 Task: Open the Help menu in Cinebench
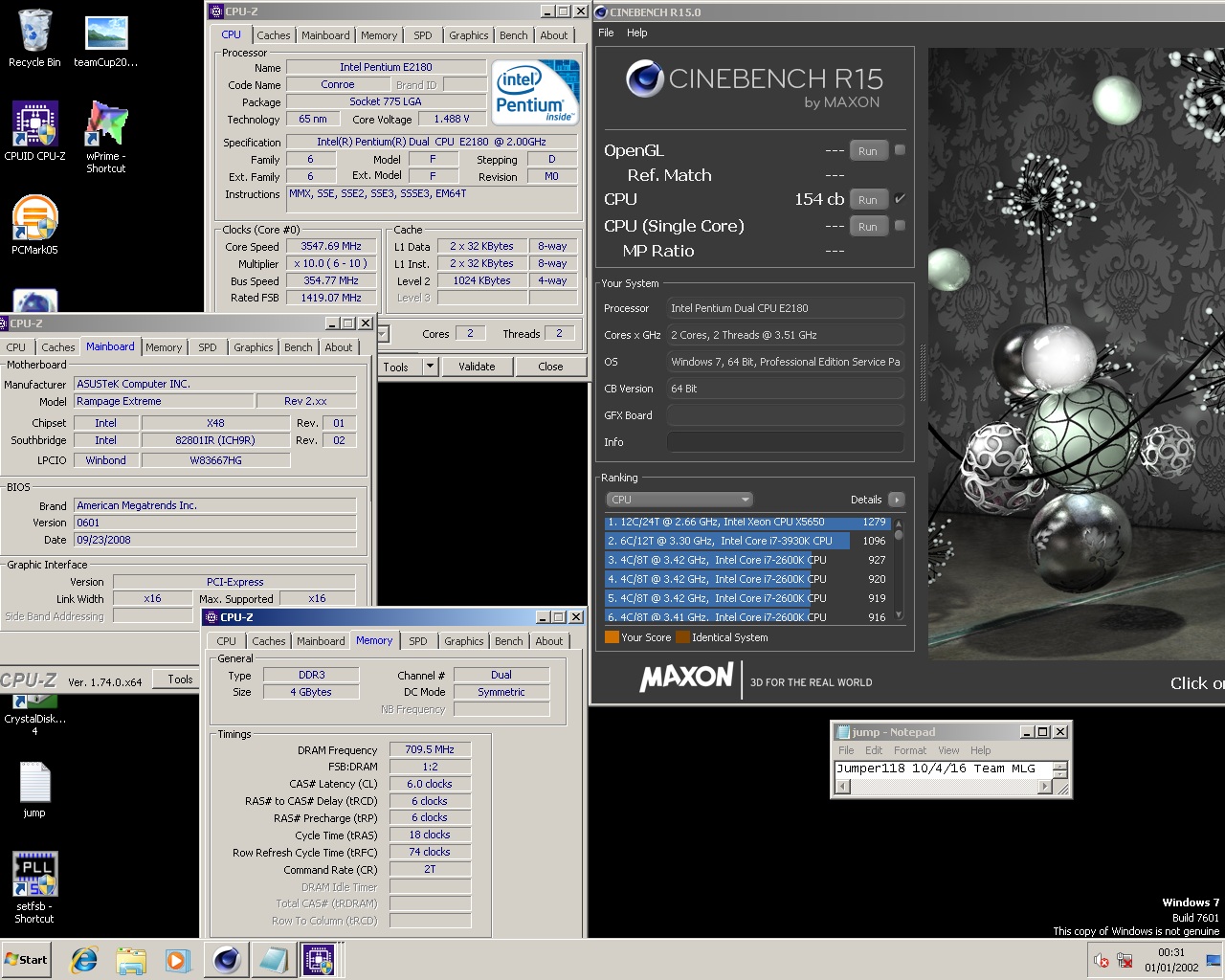(637, 33)
